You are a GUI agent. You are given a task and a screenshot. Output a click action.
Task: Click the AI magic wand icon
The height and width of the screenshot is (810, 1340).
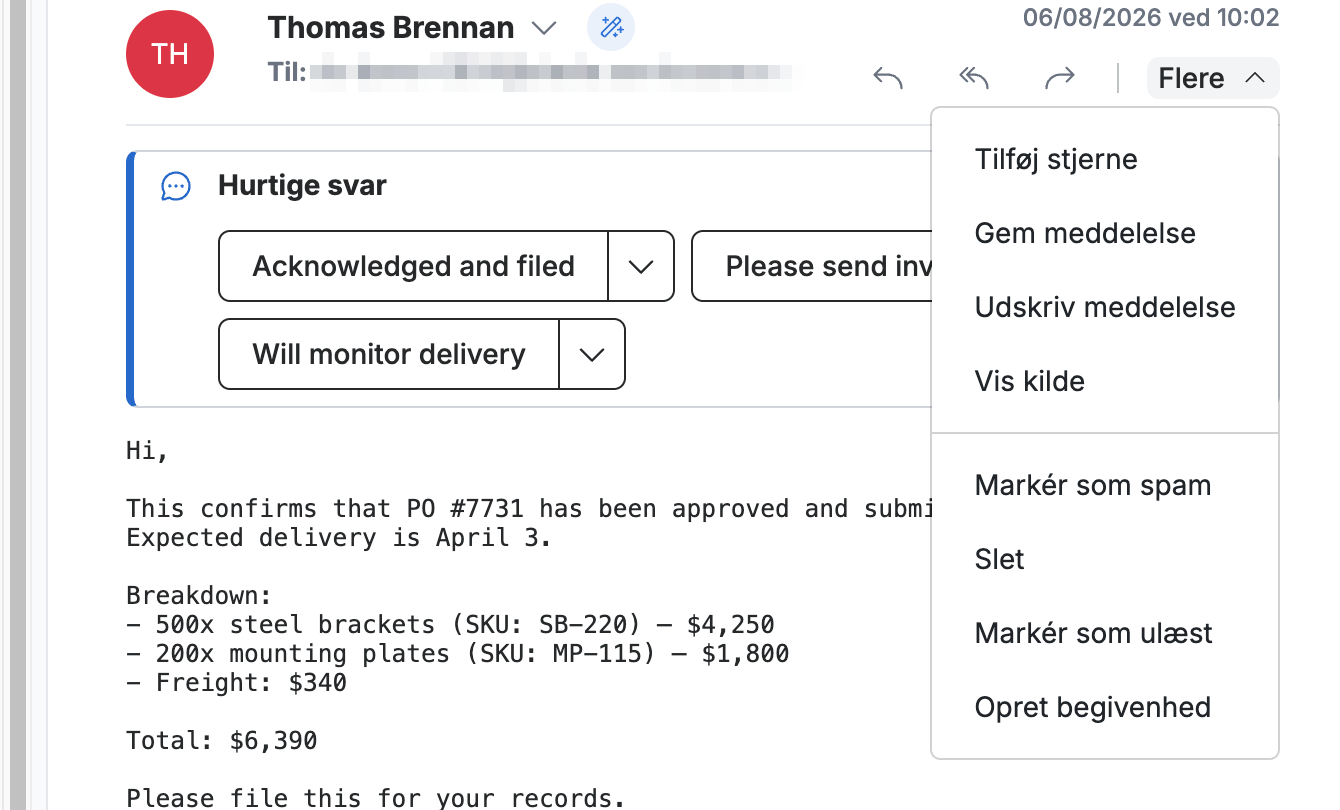pos(611,28)
